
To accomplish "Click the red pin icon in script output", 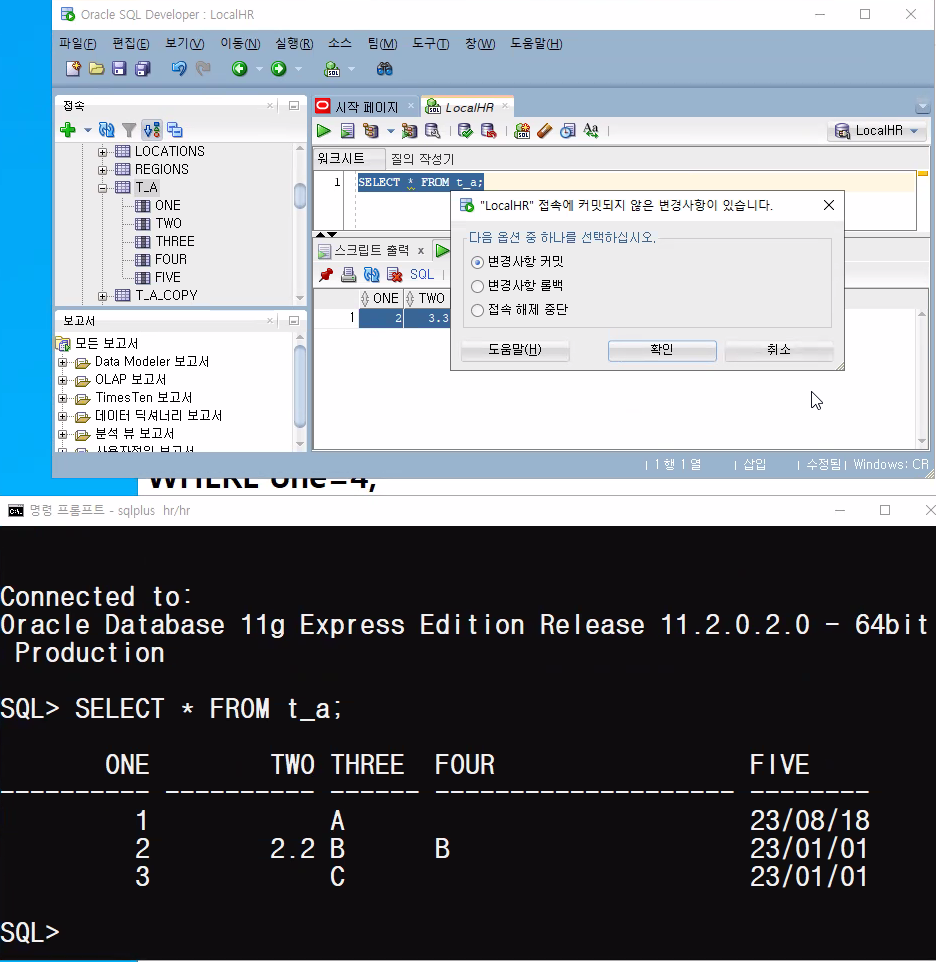I will tap(326, 275).
